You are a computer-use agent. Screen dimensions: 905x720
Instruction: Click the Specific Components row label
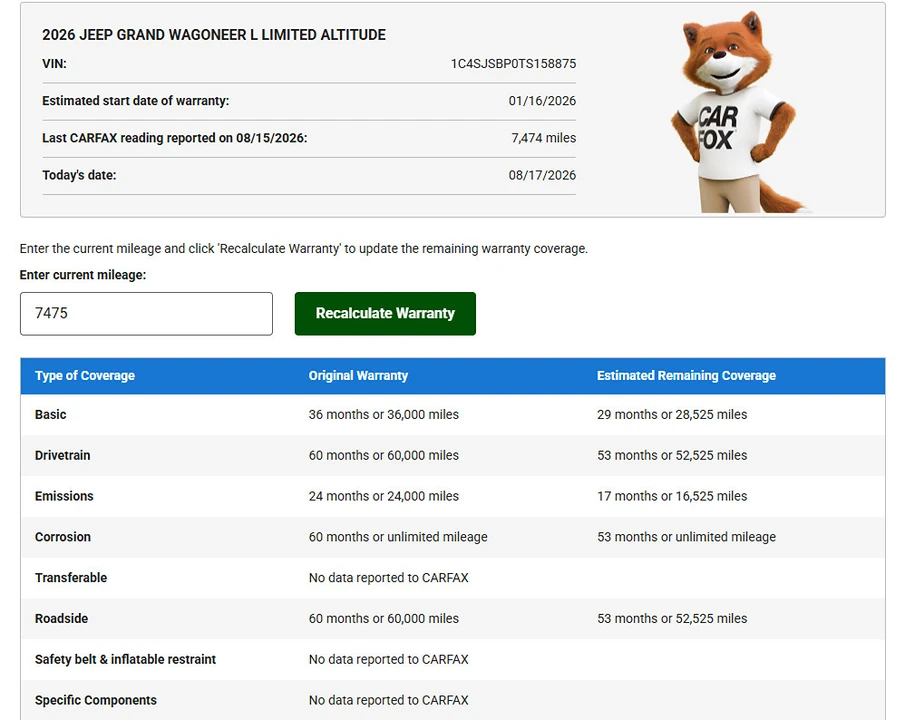coord(96,700)
